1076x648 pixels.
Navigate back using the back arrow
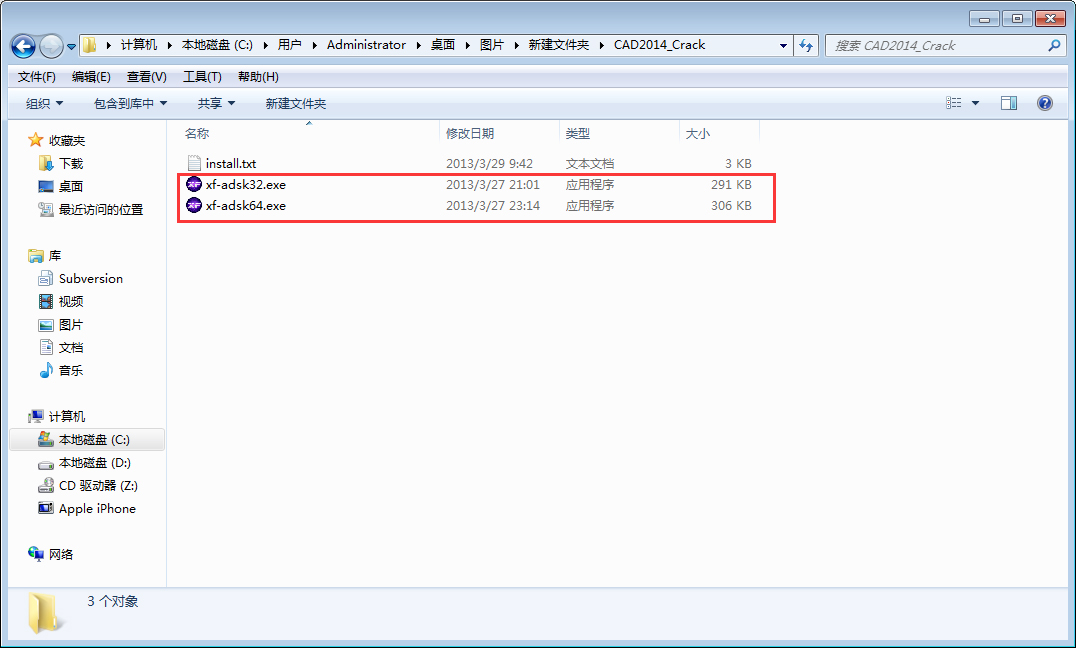point(22,45)
